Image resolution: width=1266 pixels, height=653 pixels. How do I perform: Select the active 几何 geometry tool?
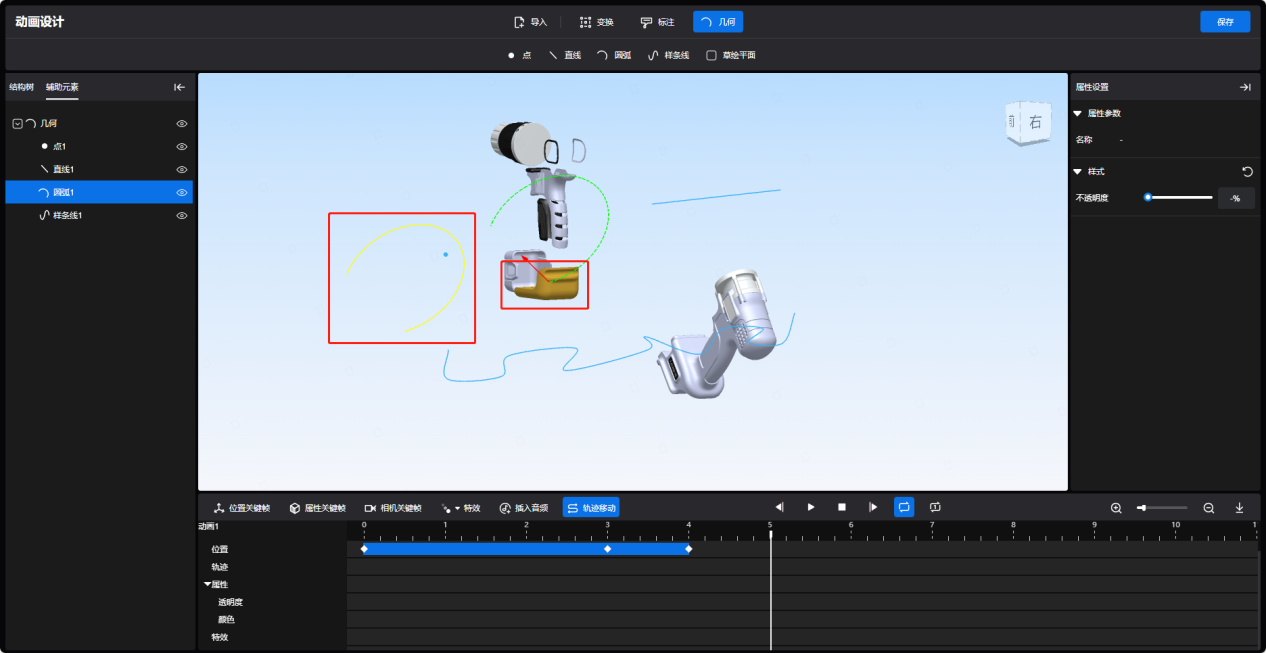718,22
